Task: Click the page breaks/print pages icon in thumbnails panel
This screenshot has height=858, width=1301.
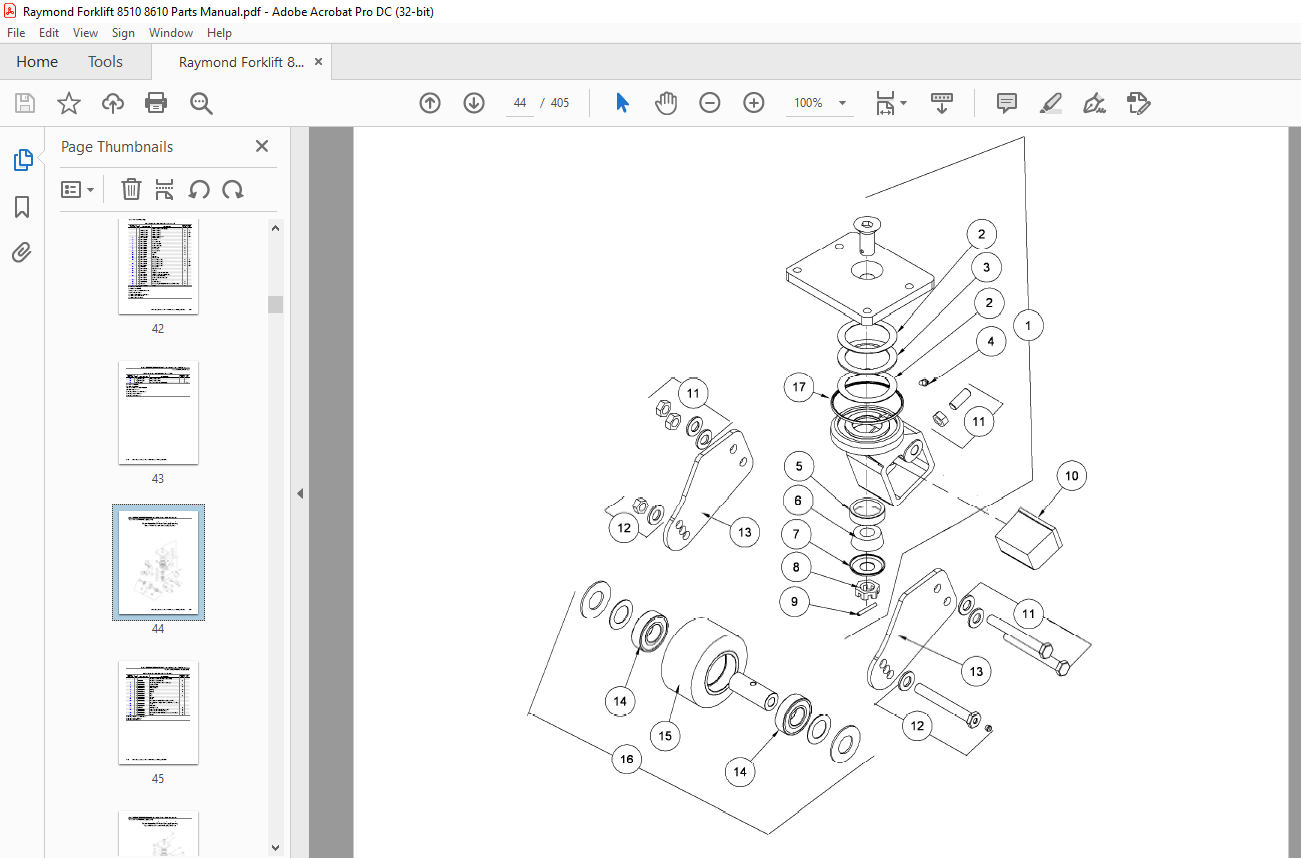Action: 165,189
